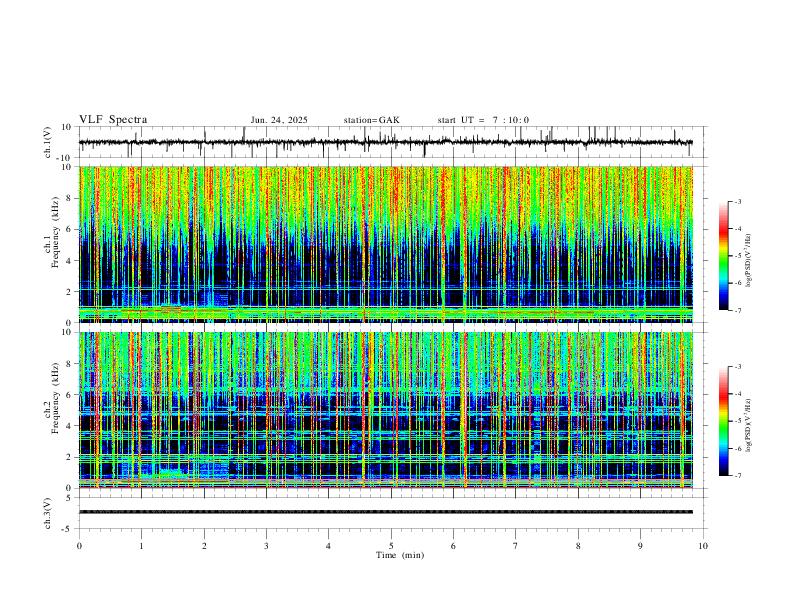Click the ch.1 PSD color bar
Screen dimensions: 792x612
[x=723, y=256]
